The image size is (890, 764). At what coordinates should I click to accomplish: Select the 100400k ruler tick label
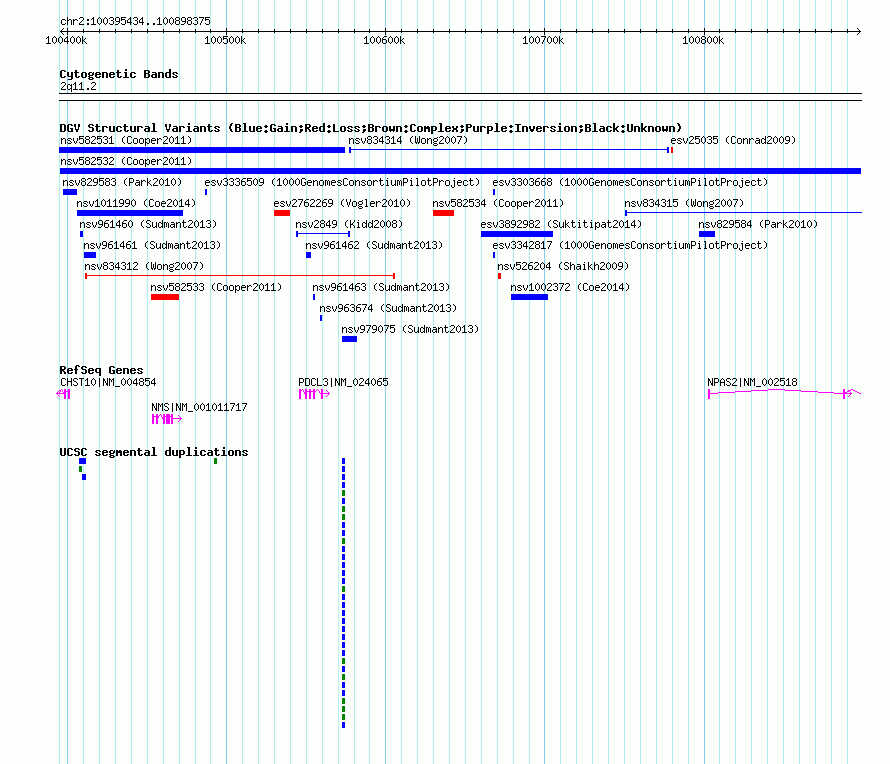coord(66,41)
